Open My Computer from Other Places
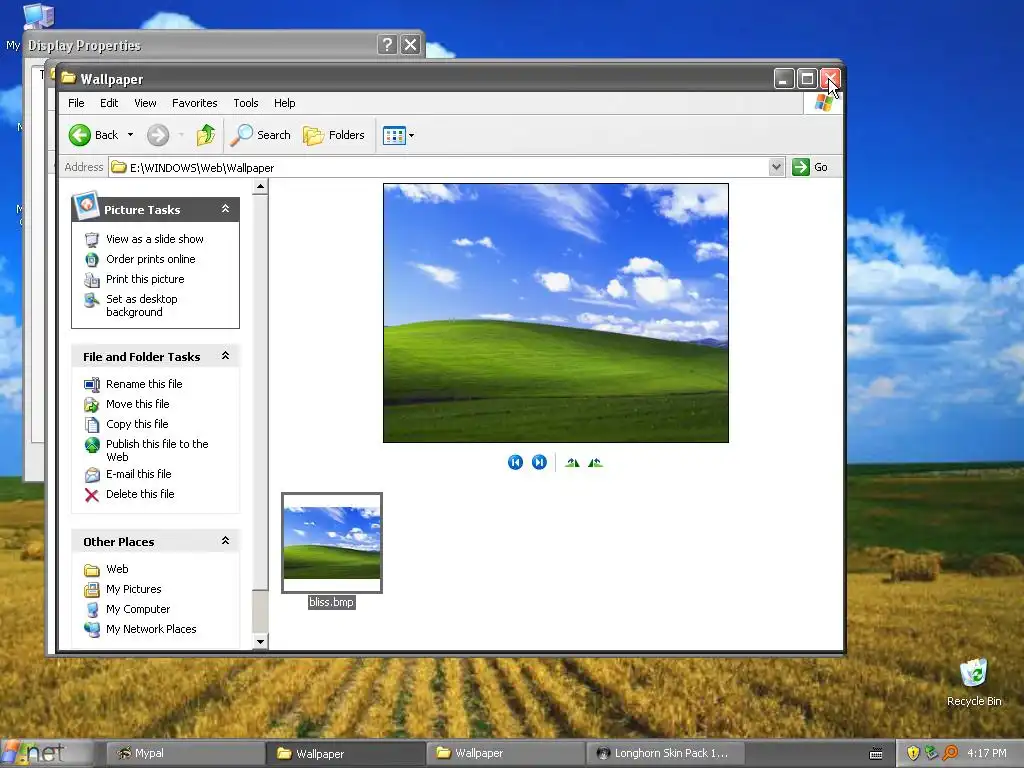1024x768 pixels. click(x=138, y=609)
